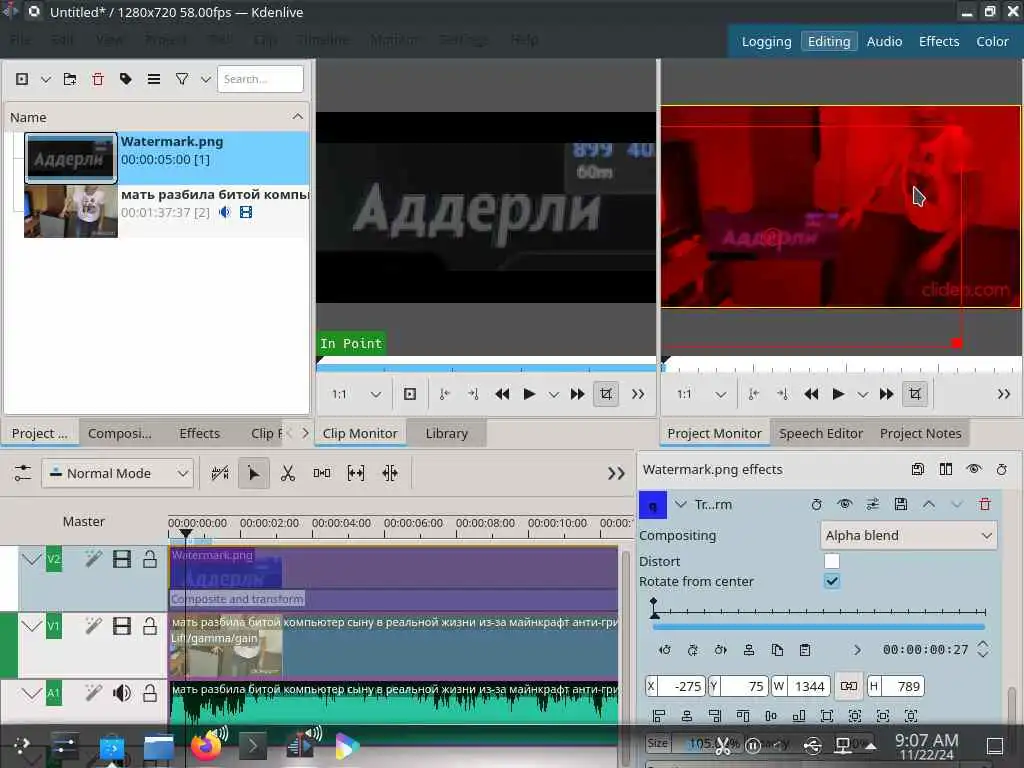Open the Compositing Alpha blend dropdown
Viewport: 1024px width, 768px height.
tap(908, 536)
